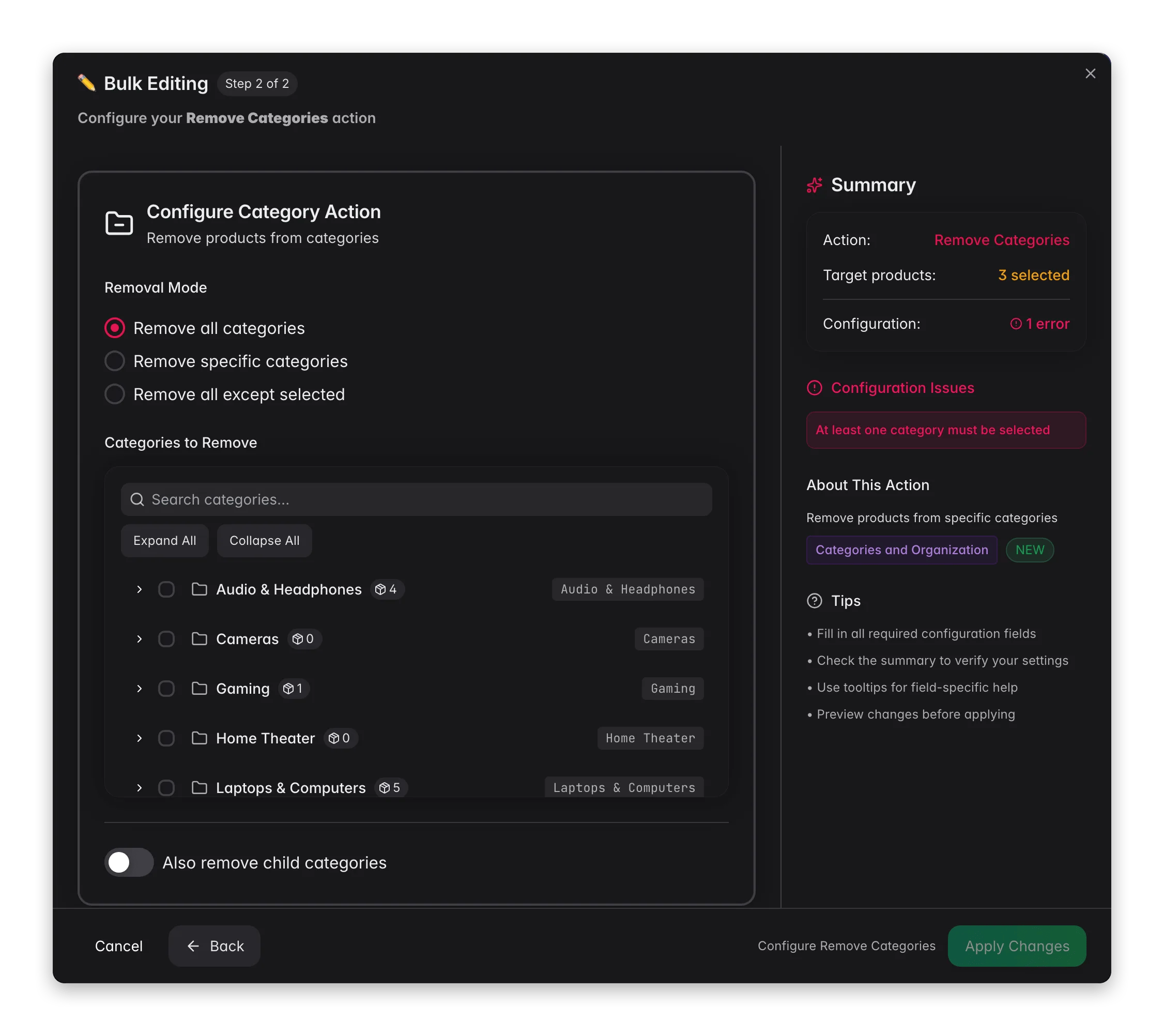Screen dimensions: 1164x1036
Task: Check the Home Theater category box
Action: pos(166,738)
